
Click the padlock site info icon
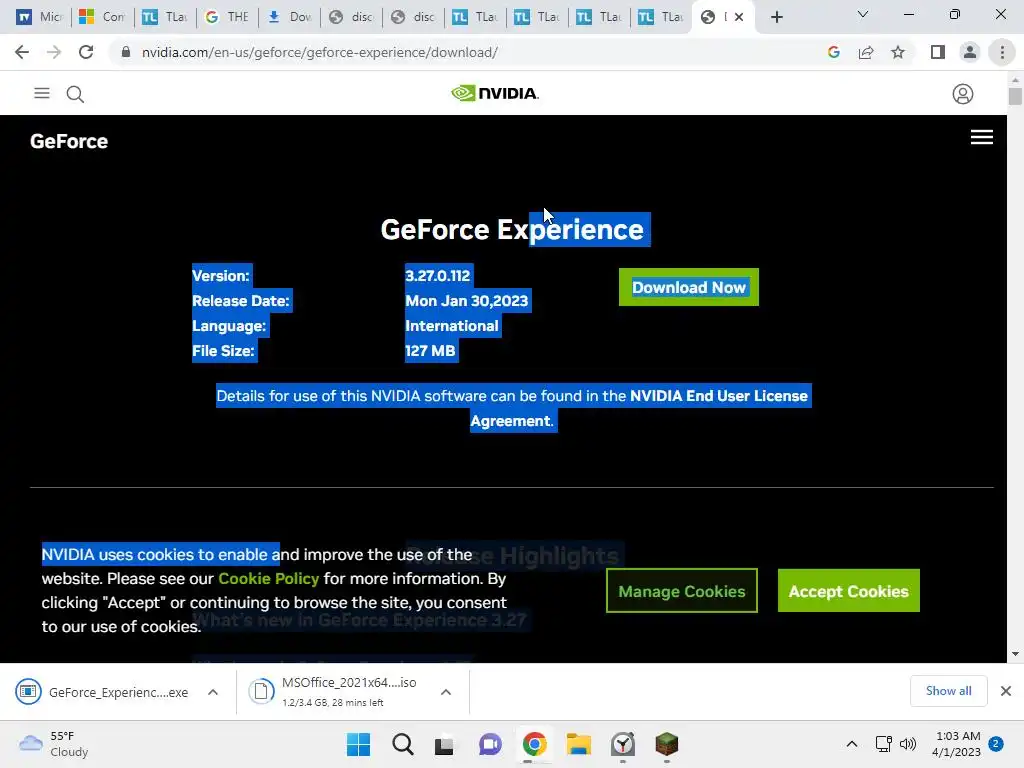pos(126,52)
